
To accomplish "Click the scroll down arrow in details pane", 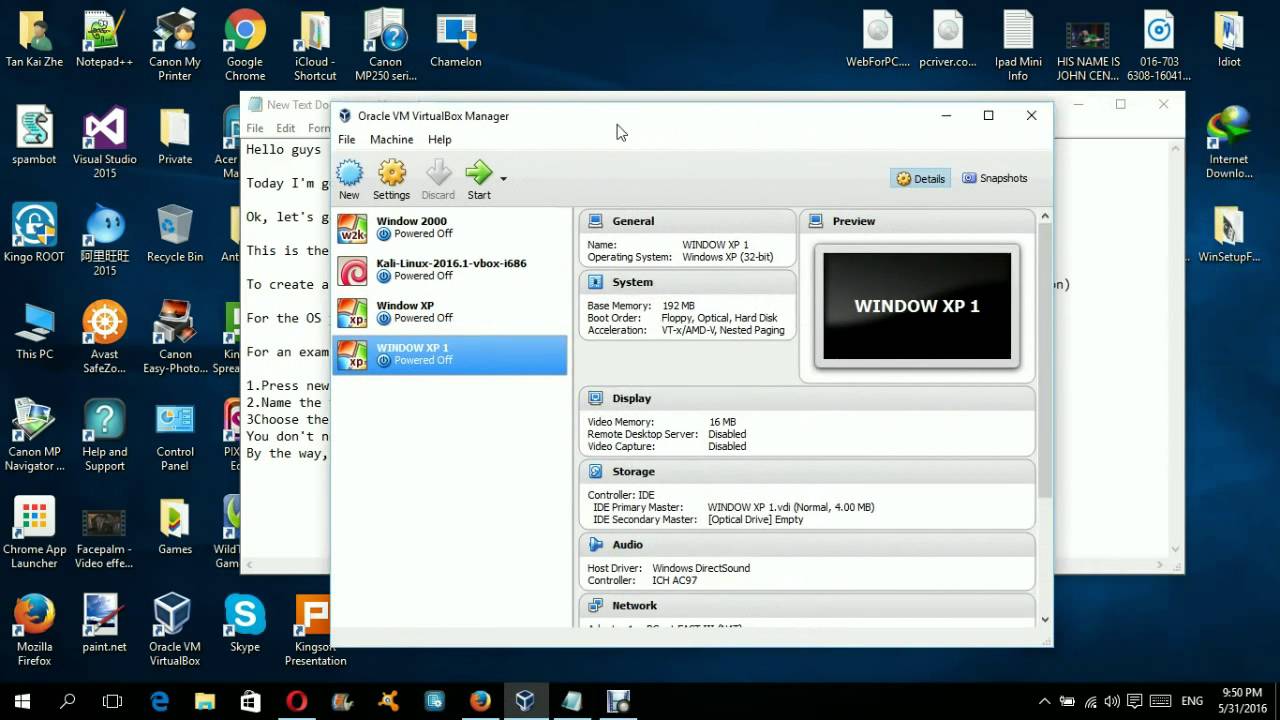I will [1045, 619].
